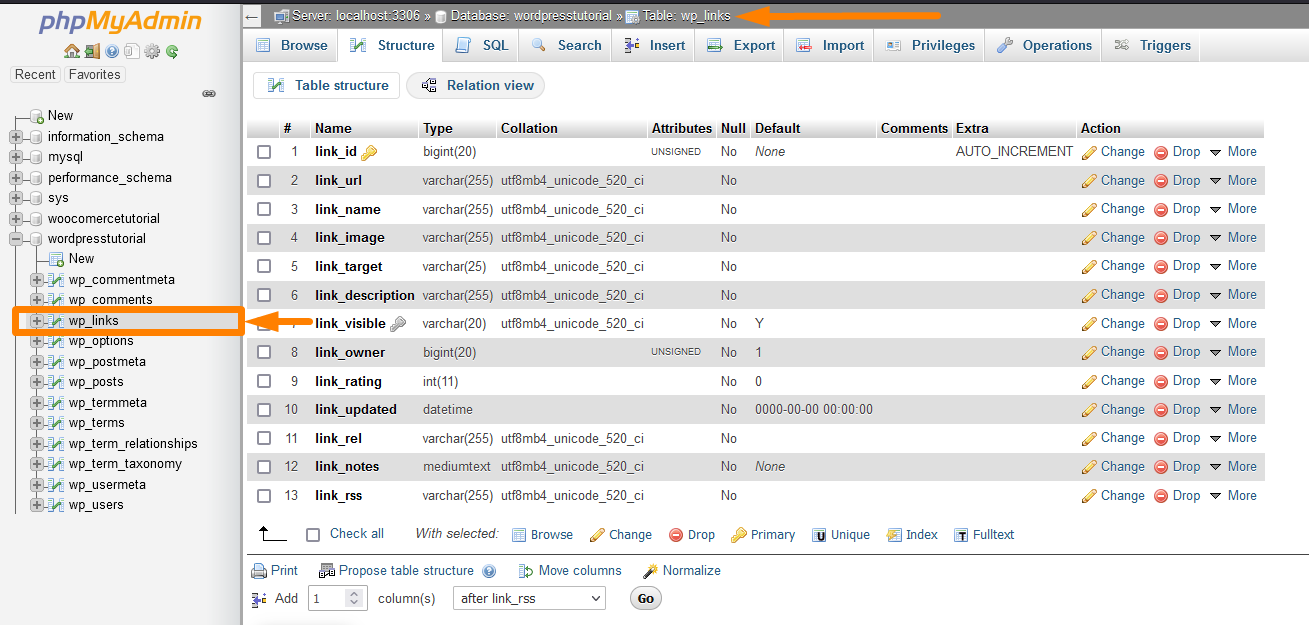Image resolution: width=1309 pixels, height=625 pixels.
Task: Click the Print printer icon
Action: [x=259, y=571]
